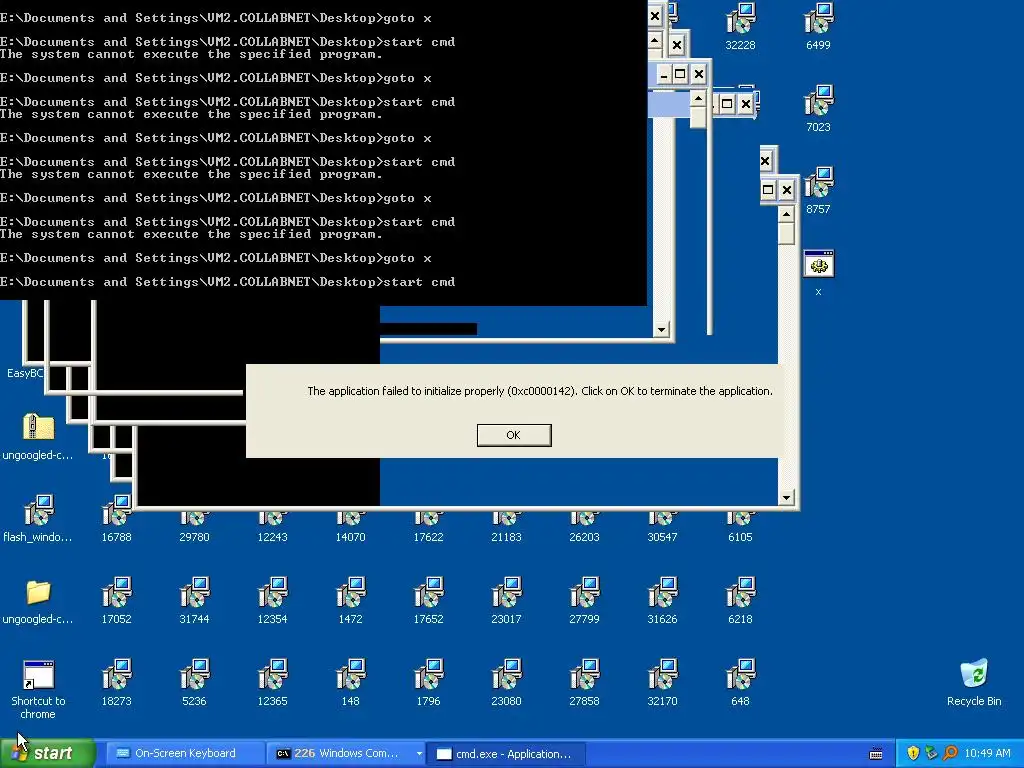The height and width of the screenshot is (768, 1024).
Task: Select the desktop icon labeled 31744
Action: click(x=195, y=600)
